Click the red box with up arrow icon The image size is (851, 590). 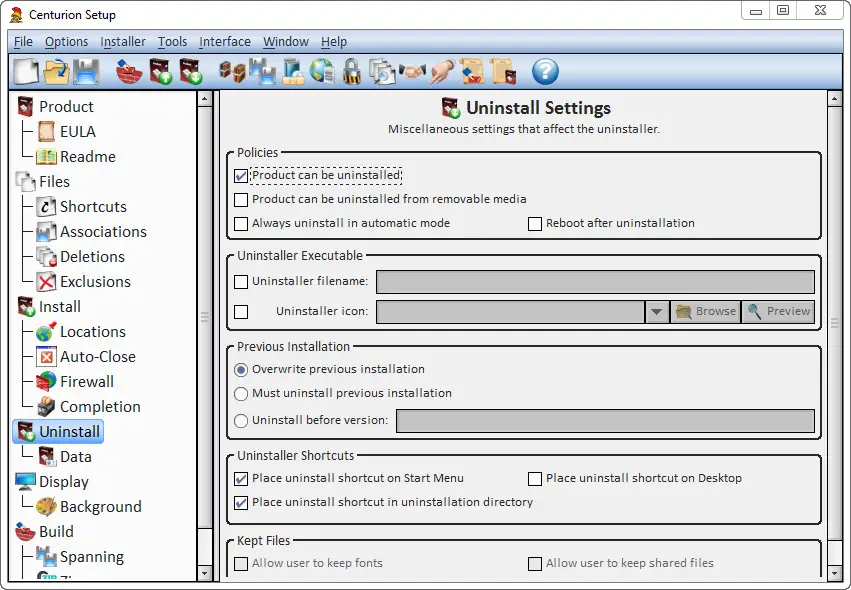click(161, 72)
